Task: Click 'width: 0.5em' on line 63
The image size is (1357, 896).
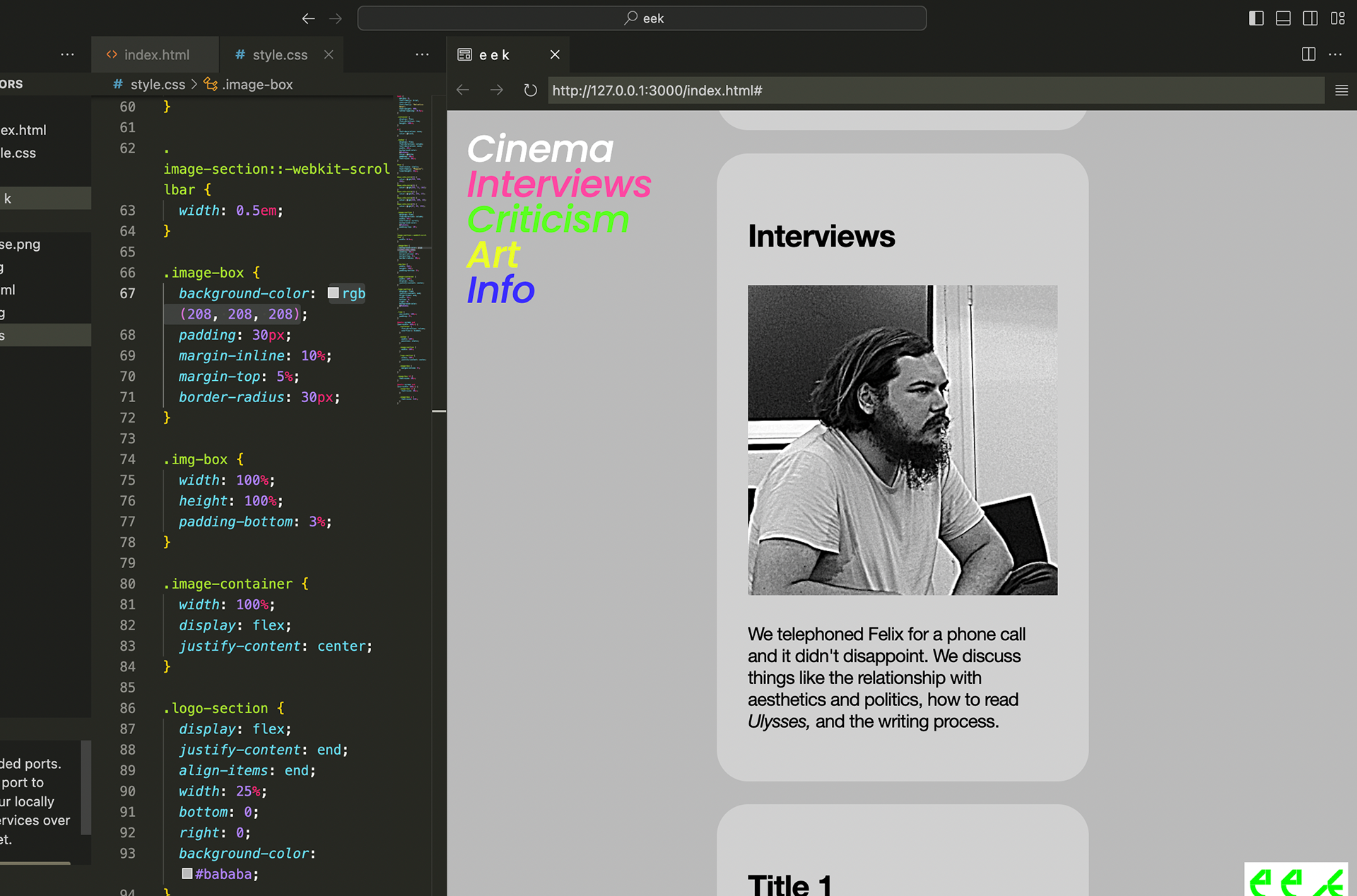Action: point(231,211)
